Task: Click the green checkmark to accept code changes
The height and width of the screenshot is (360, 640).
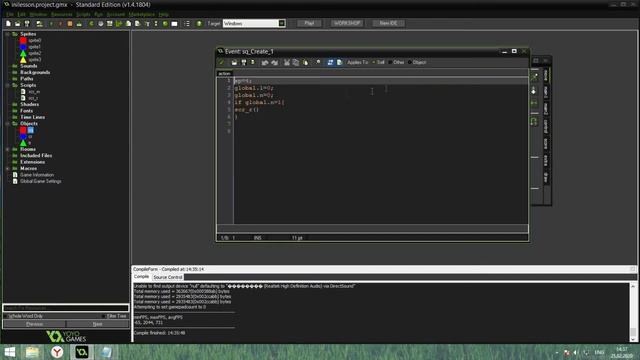Action: click(x=221, y=62)
